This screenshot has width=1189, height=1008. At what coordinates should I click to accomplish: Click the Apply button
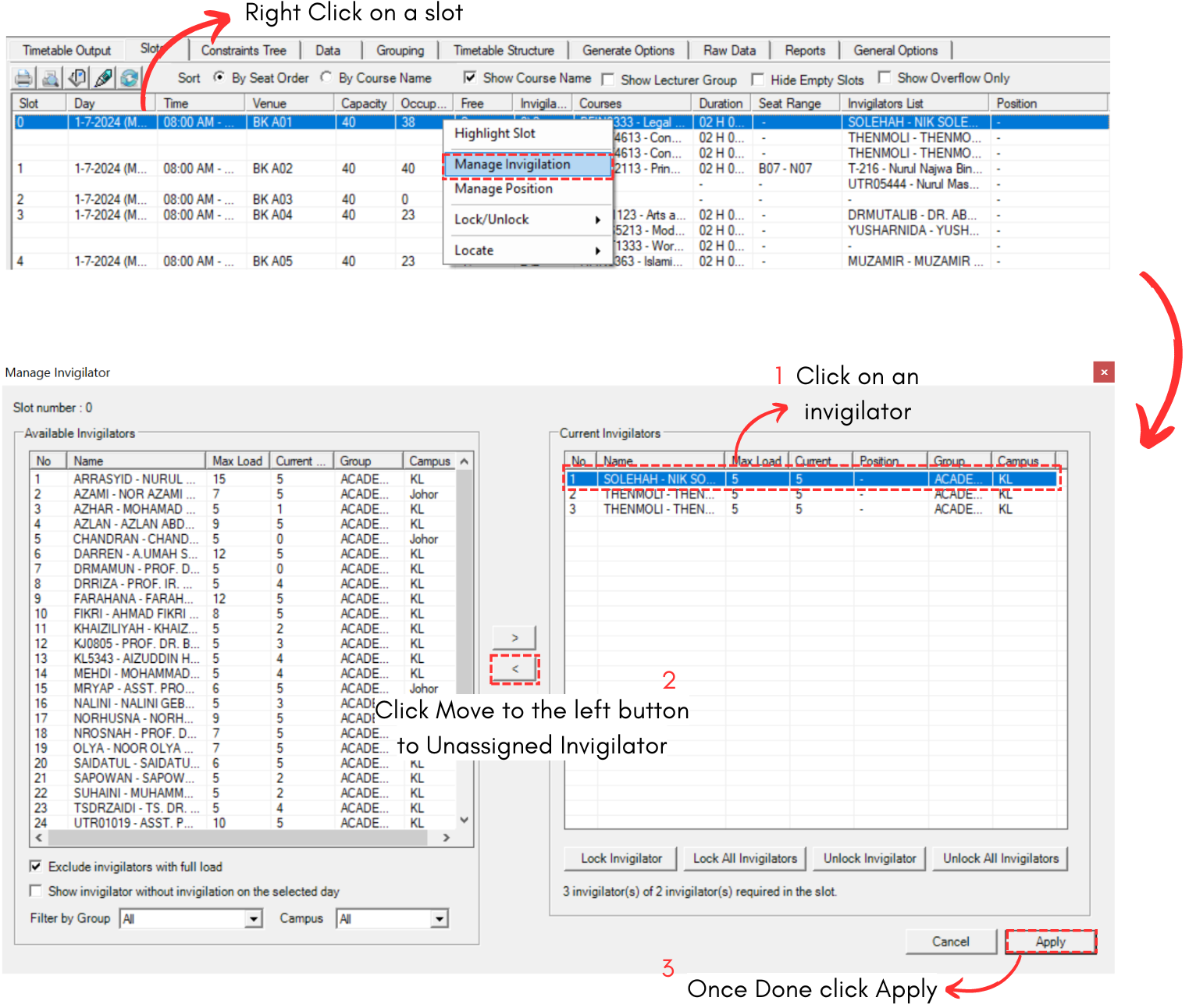click(x=1050, y=942)
